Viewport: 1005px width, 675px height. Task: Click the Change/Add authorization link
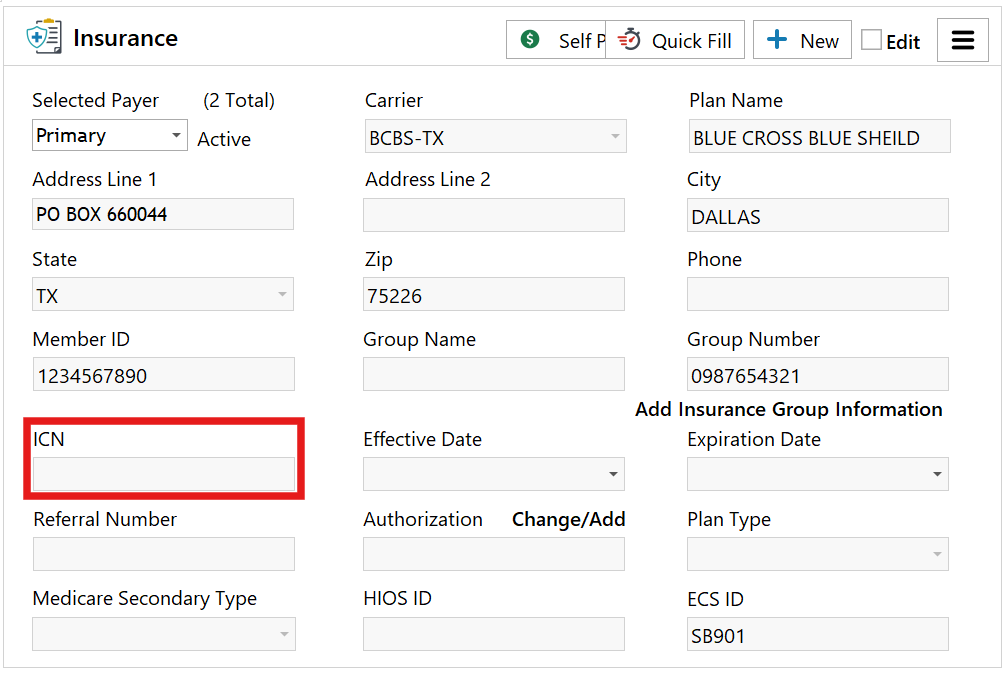568,519
